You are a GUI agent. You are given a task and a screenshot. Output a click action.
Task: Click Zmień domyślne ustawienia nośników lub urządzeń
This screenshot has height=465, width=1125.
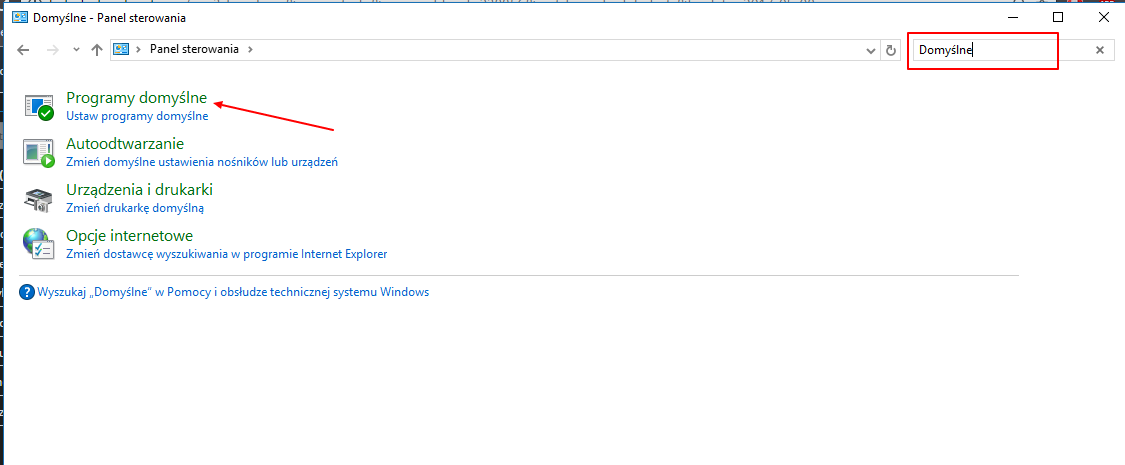pyautogui.click(x=202, y=162)
